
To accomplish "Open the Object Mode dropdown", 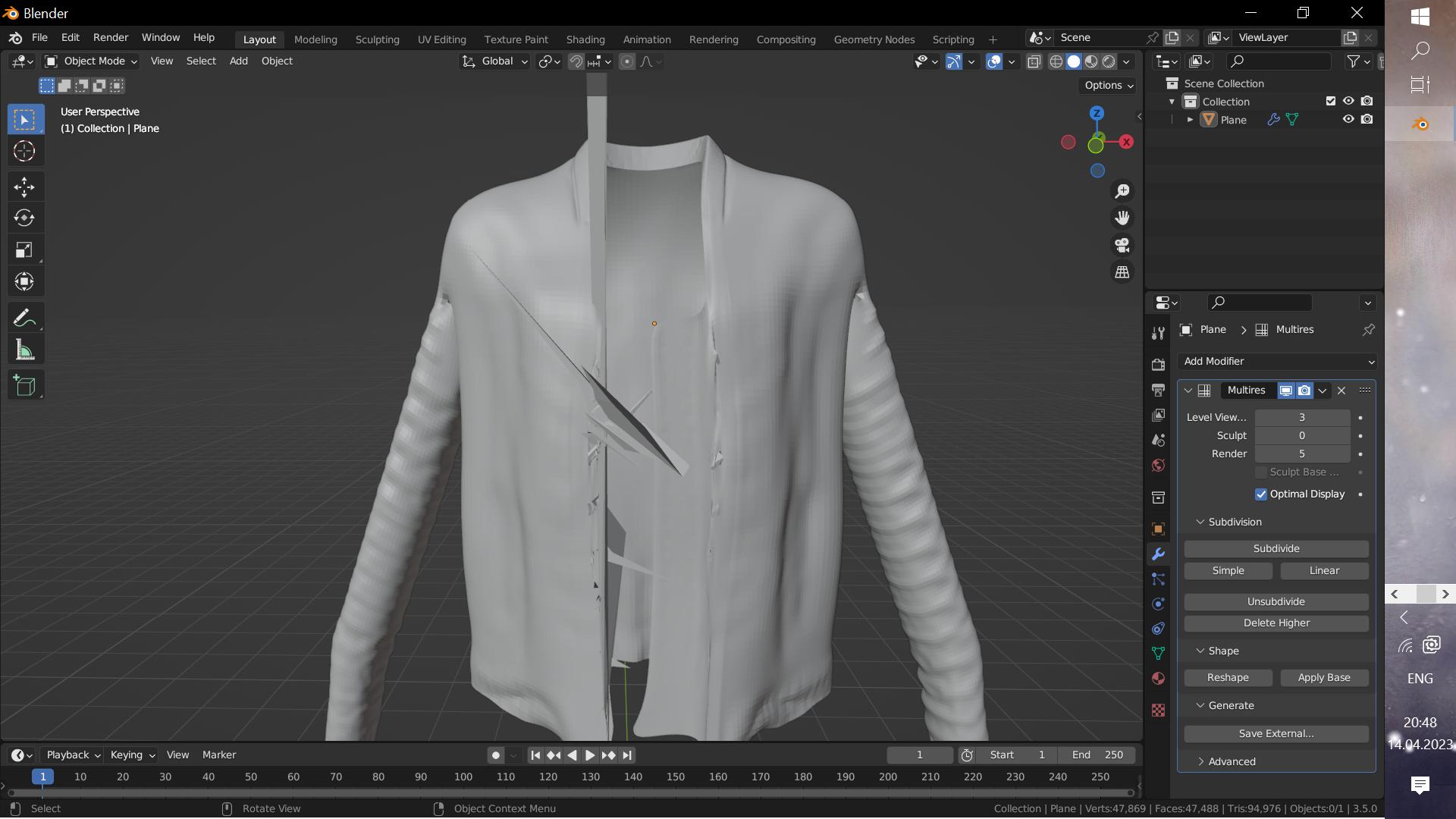I will point(91,61).
